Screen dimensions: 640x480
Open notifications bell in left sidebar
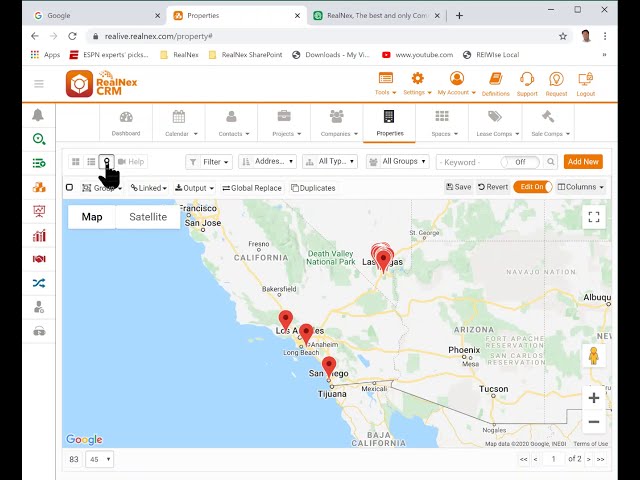tap(38, 115)
